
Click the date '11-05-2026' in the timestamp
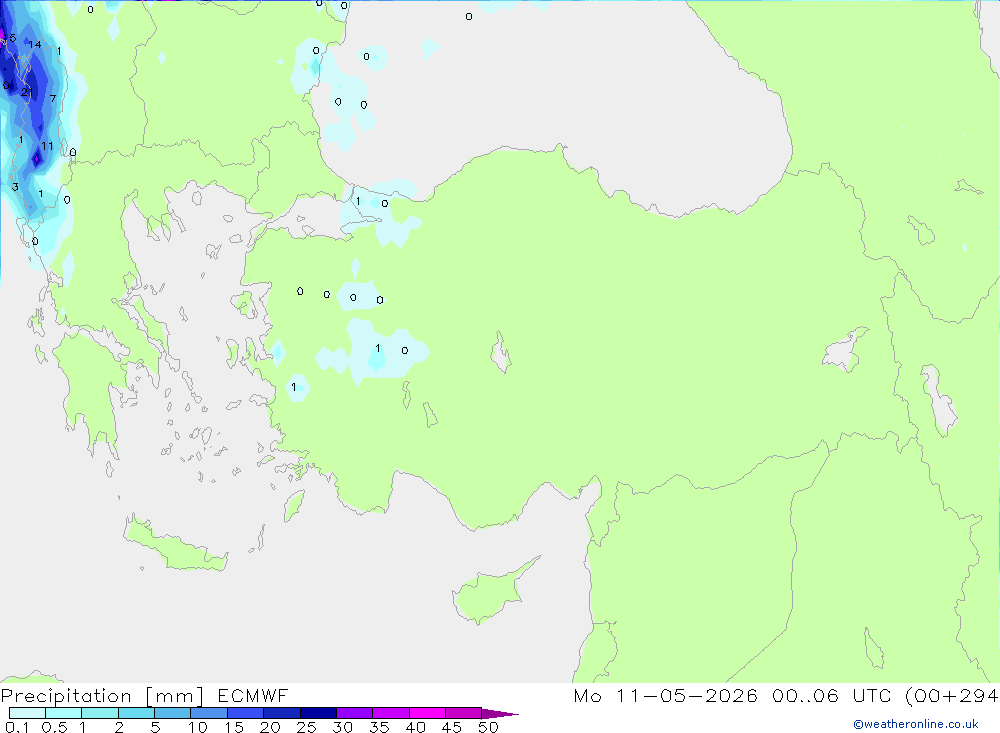coord(687,695)
